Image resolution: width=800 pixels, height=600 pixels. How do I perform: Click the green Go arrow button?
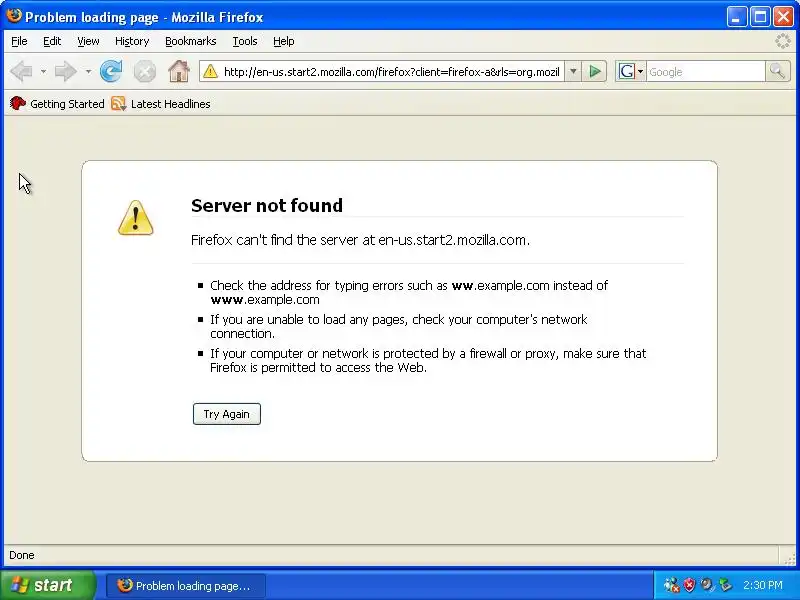pos(595,71)
